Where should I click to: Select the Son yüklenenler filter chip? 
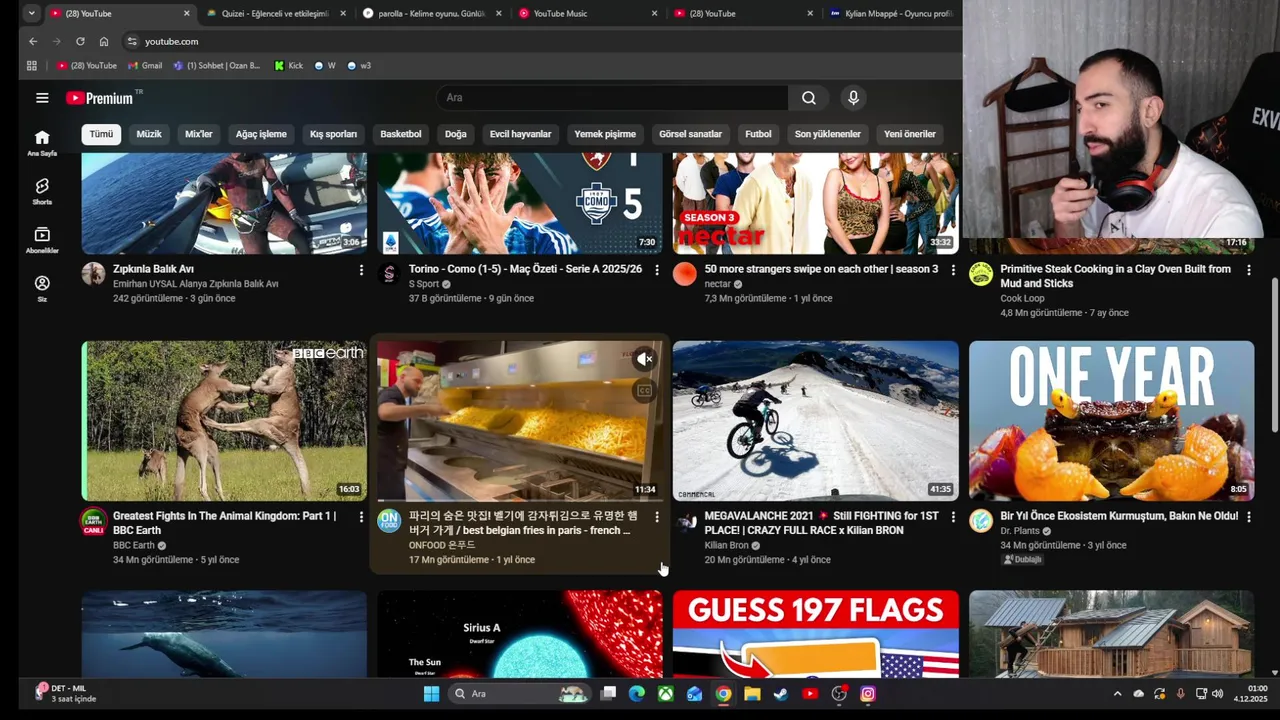(827, 134)
